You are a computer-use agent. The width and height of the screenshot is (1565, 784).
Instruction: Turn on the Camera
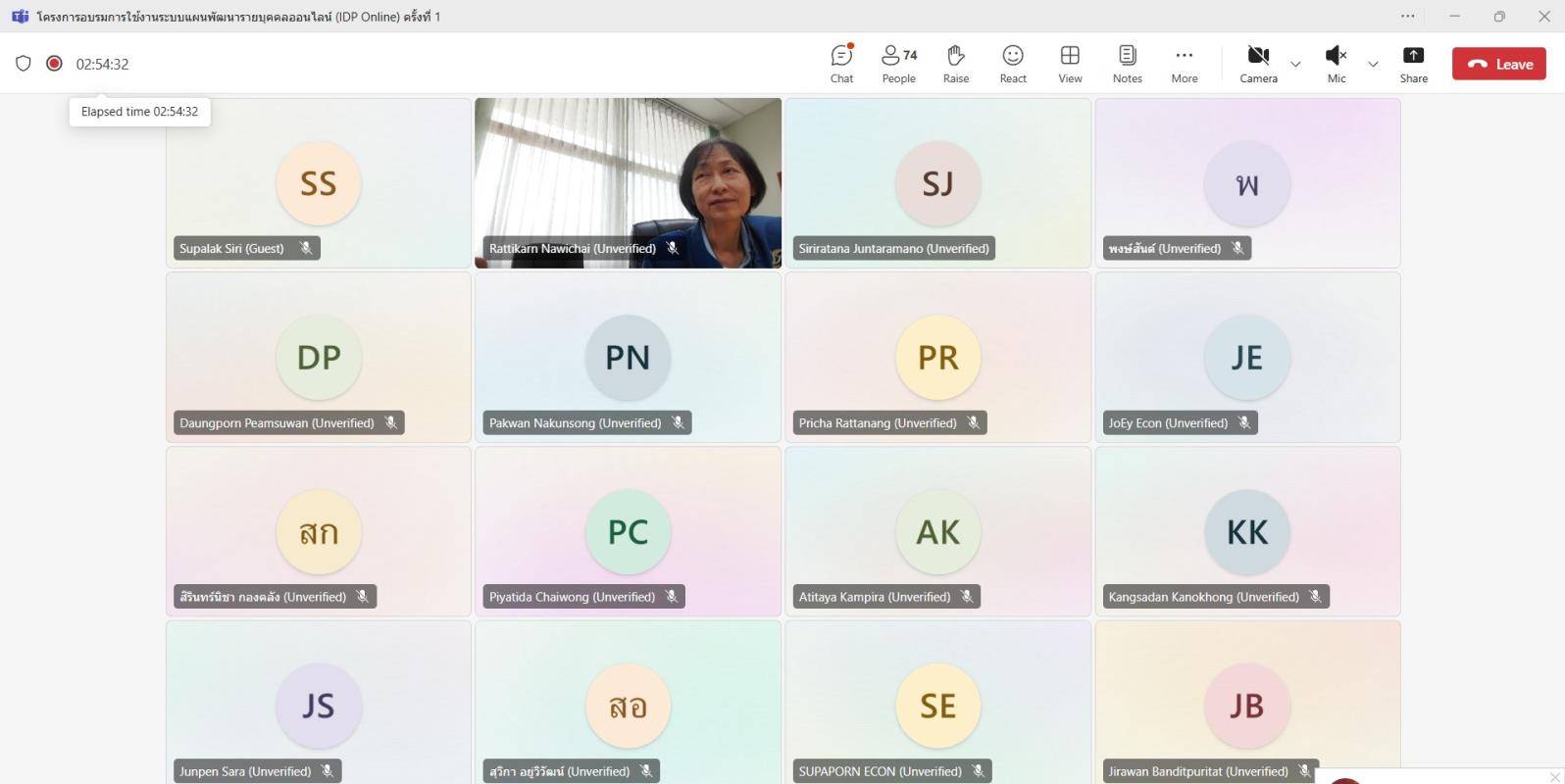coord(1258,64)
